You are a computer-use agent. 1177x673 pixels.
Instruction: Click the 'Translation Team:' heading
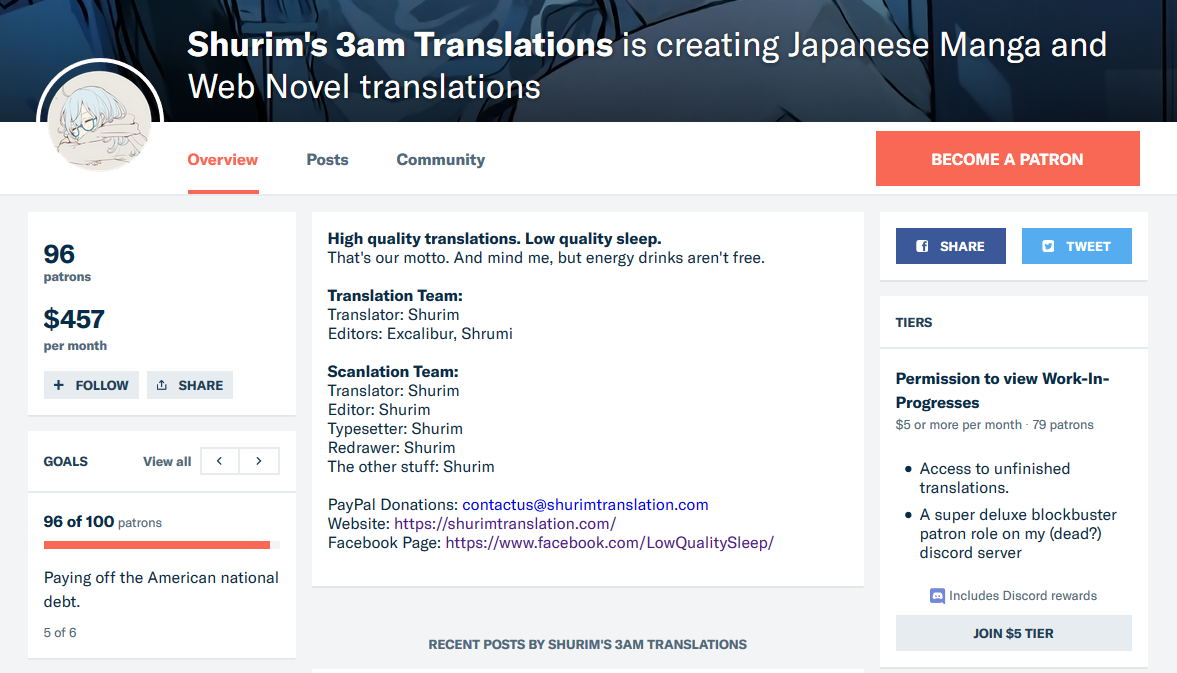395,296
